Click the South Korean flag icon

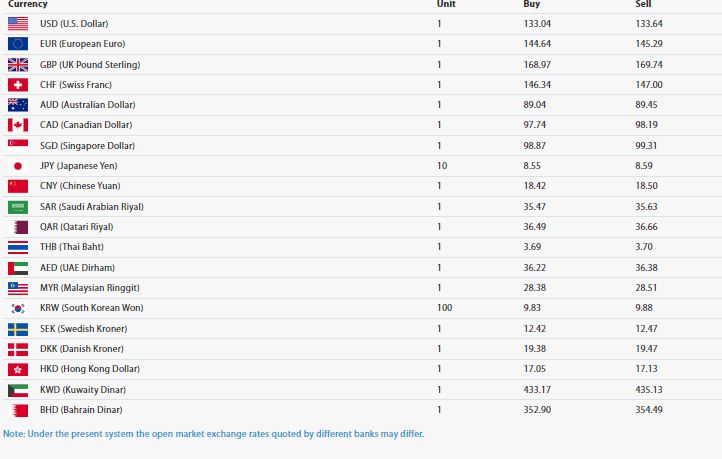[18, 308]
